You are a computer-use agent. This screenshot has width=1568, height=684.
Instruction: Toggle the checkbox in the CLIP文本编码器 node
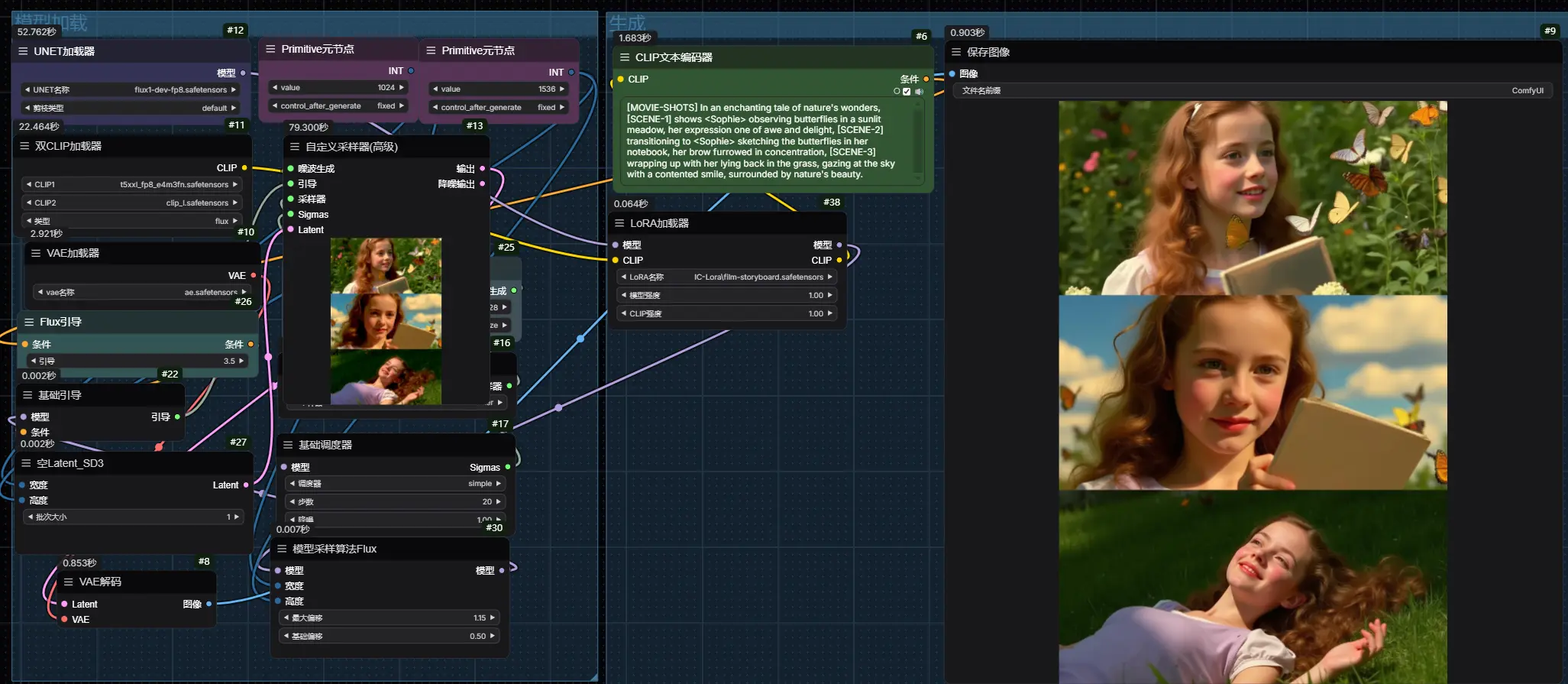(x=907, y=92)
